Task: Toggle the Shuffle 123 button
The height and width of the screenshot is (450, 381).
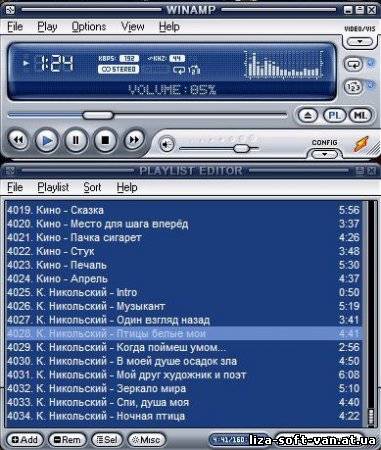Action: (x=353, y=87)
